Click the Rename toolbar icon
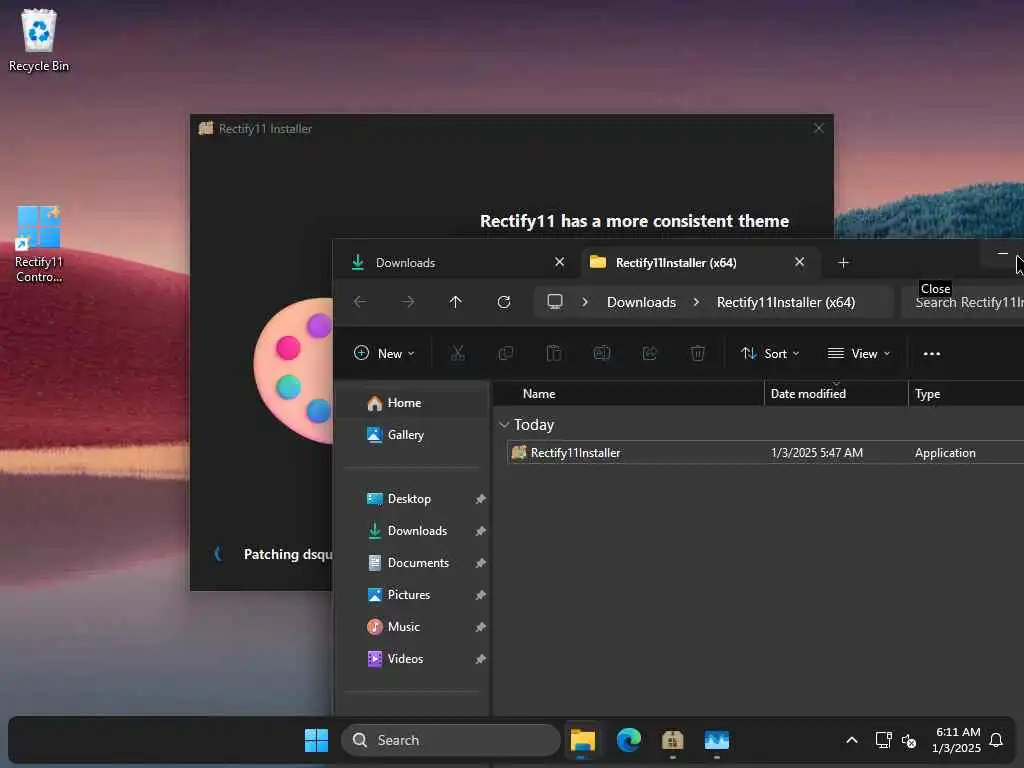The height and width of the screenshot is (768, 1024). [x=601, y=353]
